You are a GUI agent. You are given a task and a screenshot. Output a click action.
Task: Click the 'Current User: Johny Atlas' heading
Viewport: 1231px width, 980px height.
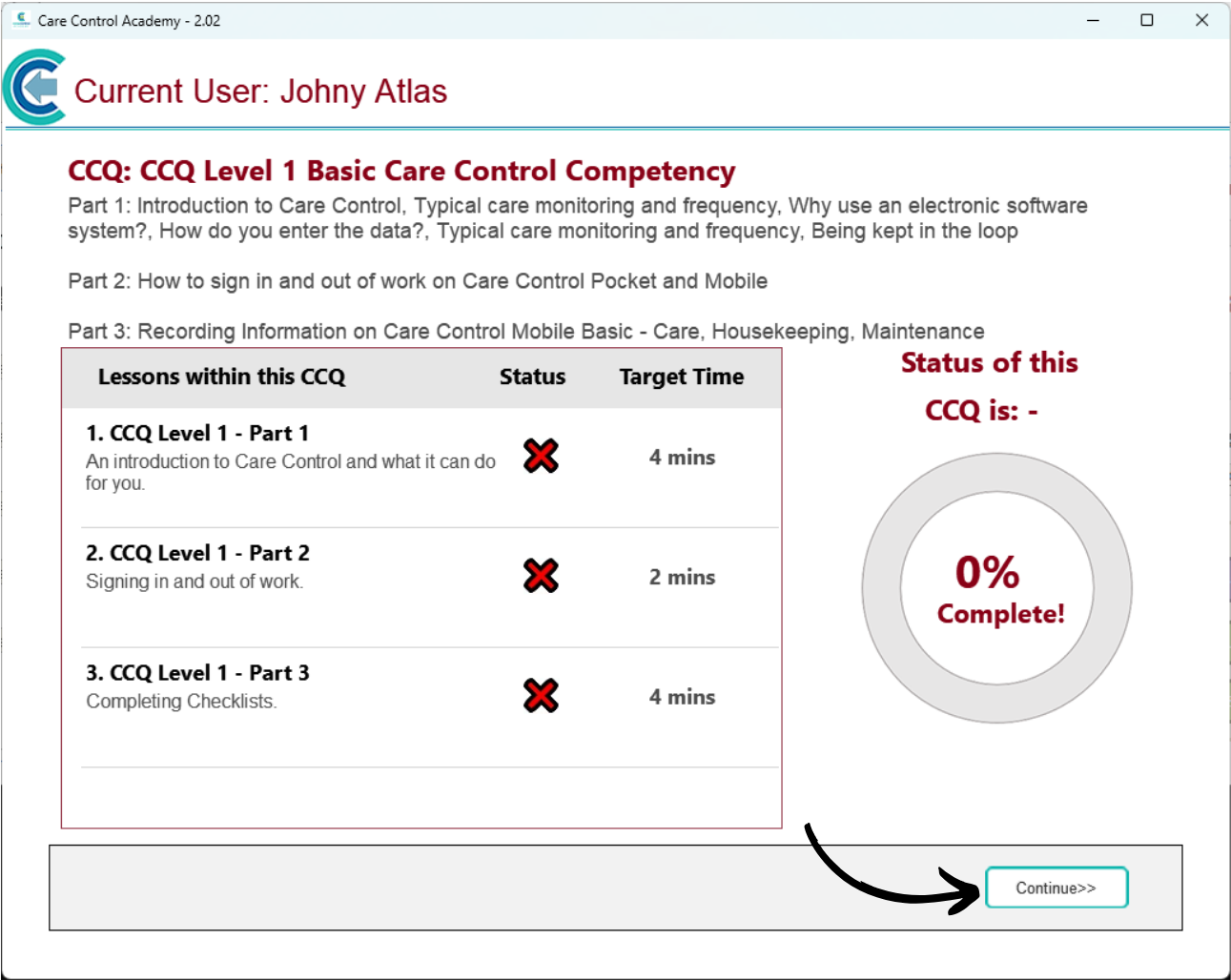pos(260,92)
